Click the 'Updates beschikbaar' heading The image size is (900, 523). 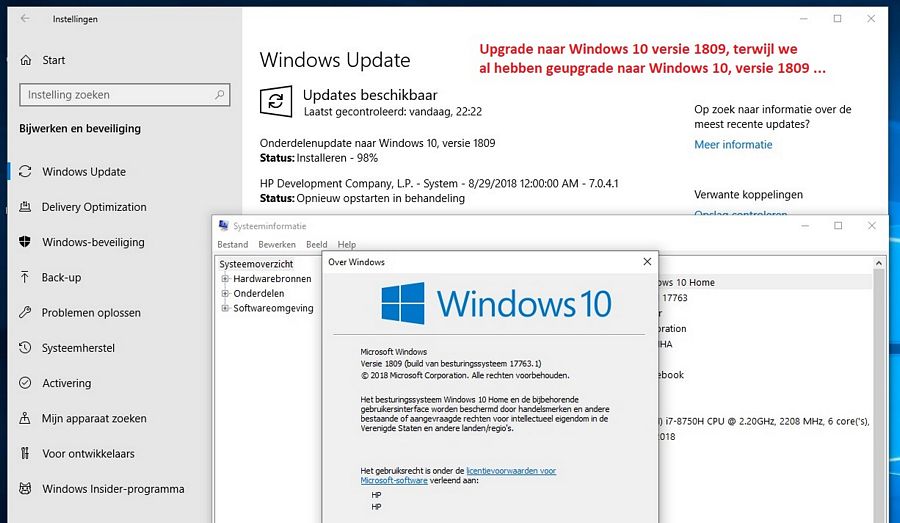point(370,95)
